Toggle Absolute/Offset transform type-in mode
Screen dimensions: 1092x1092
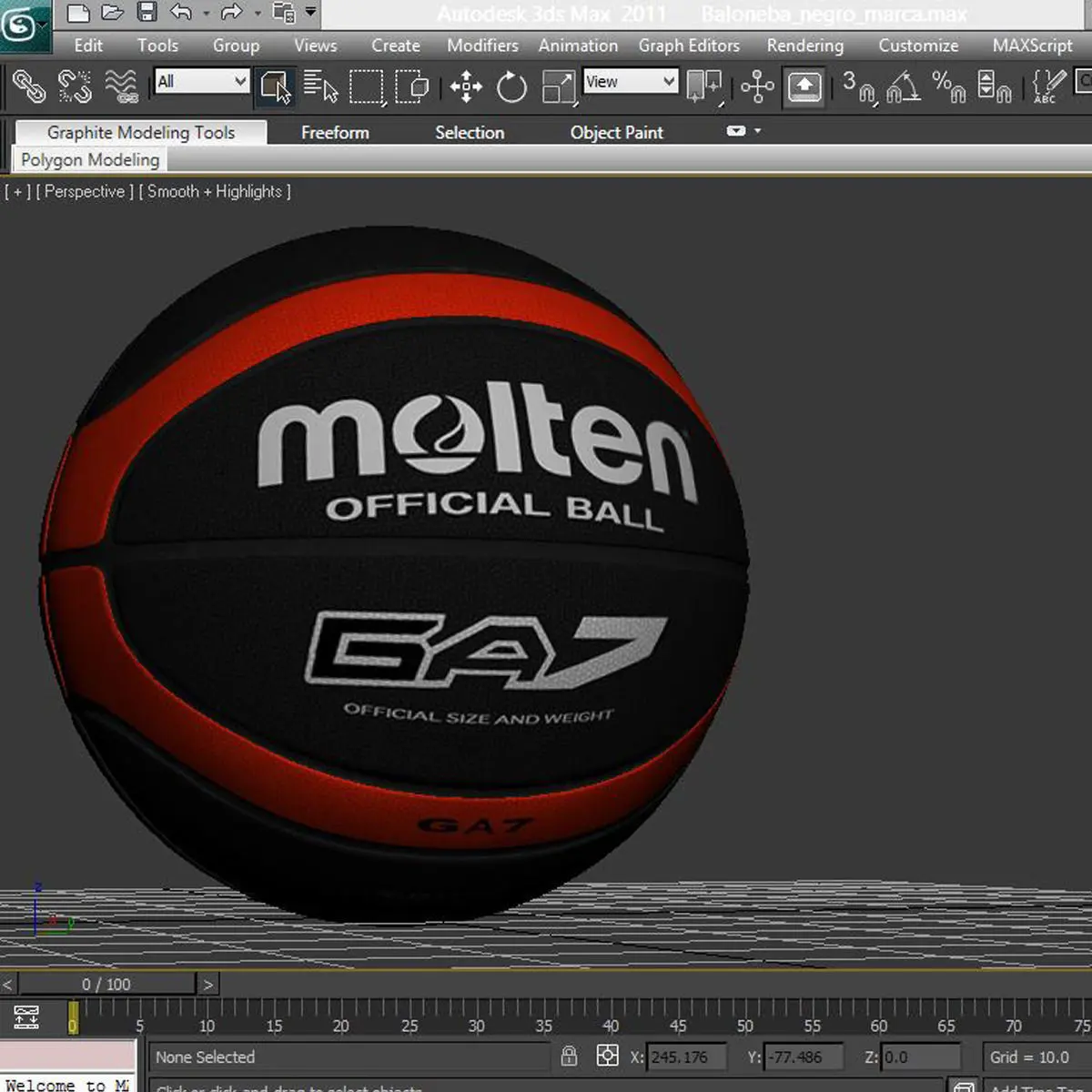(x=607, y=1056)
